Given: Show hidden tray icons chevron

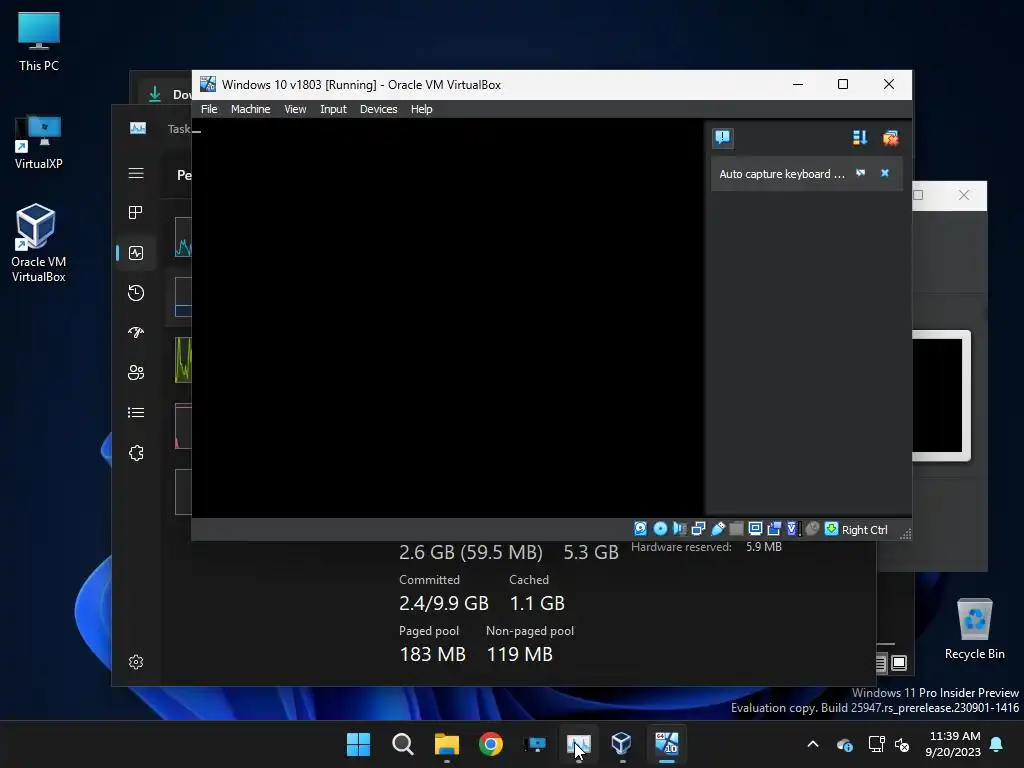Looking at the screenshot, I should click(x=813, y=744).
